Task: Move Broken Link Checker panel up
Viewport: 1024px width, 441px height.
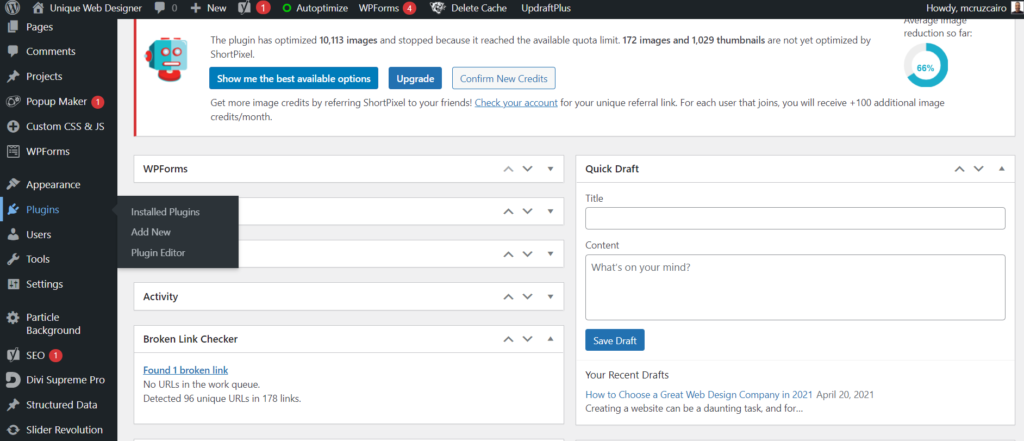Action: tap(508, 339)
